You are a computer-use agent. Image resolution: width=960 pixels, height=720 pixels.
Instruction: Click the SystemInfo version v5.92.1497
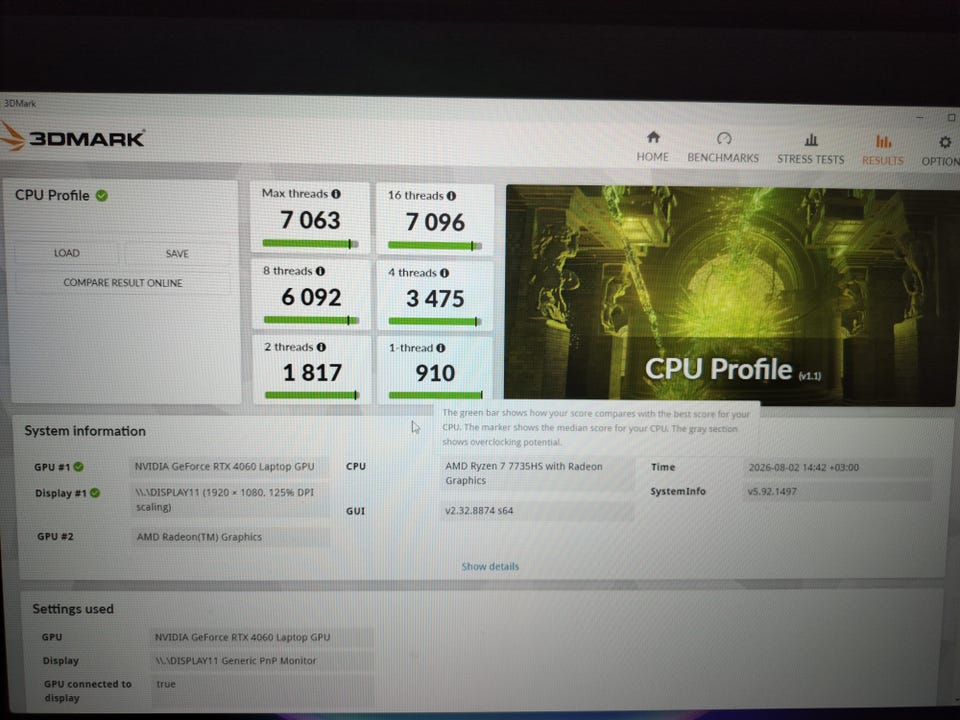838,491
